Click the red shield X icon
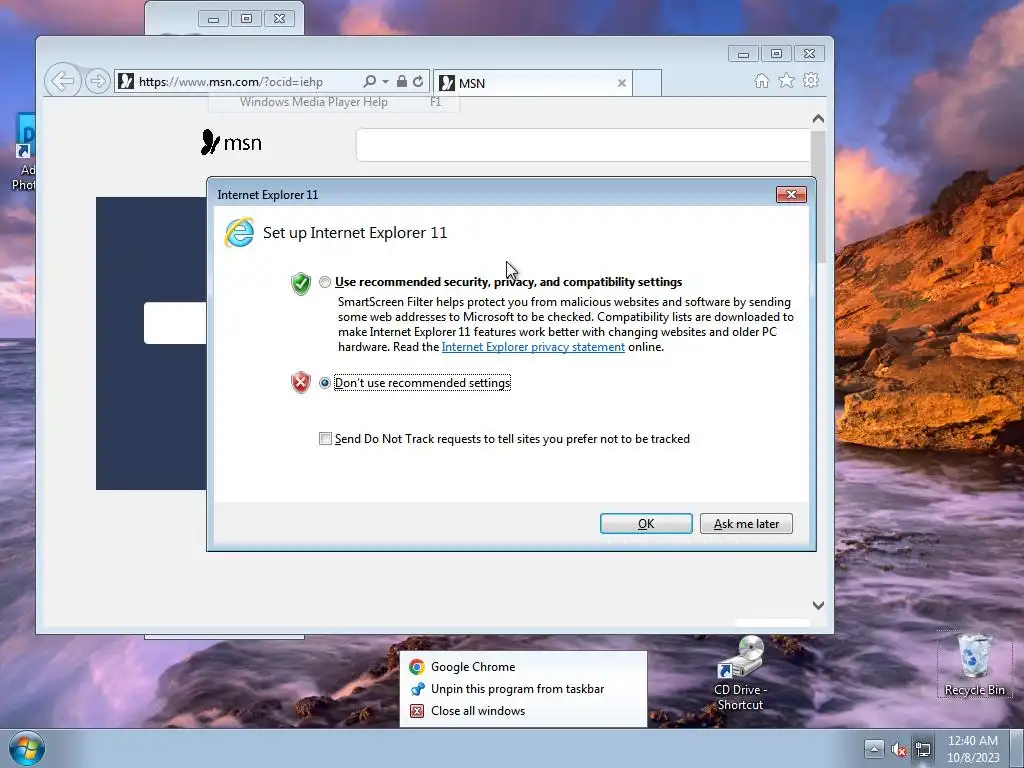 [x=300, y=382]
